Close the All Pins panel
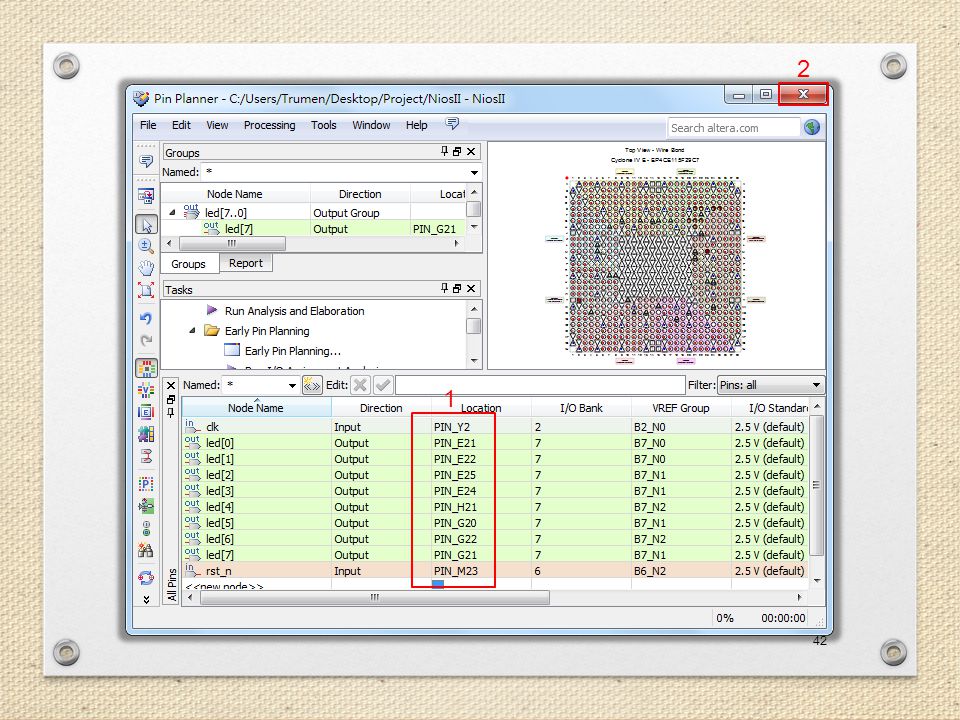The height and width of the screenshot is (720, 960). point(171,386)
